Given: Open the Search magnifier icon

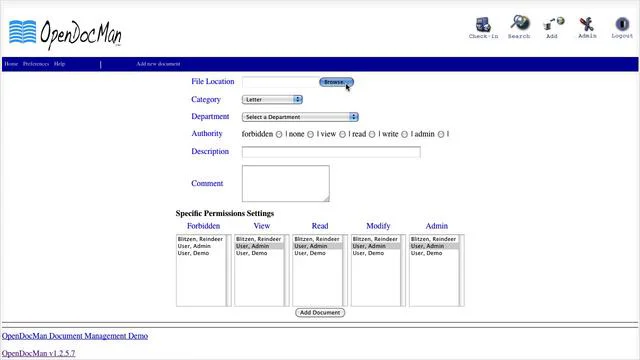Looking at the screenshot, I should click(519, 27).
